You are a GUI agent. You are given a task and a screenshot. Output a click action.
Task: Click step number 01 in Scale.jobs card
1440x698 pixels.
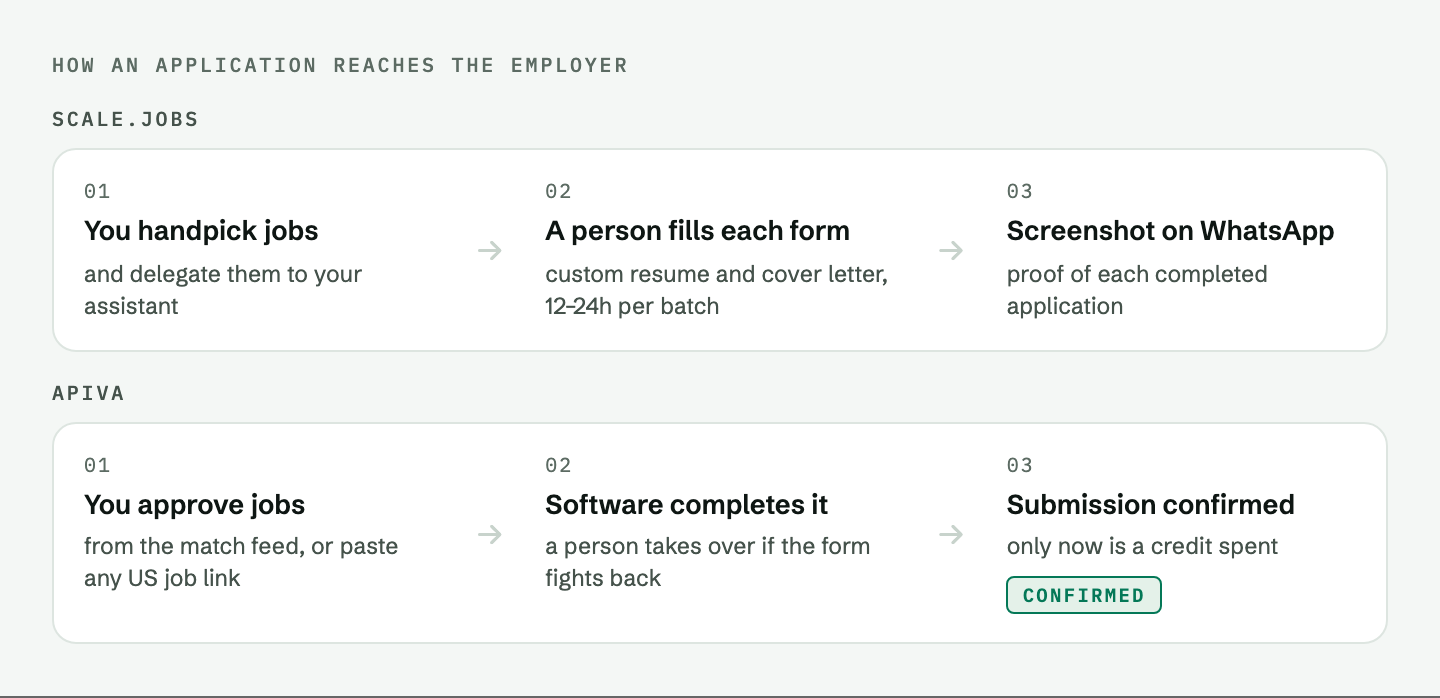pos(97,192)
